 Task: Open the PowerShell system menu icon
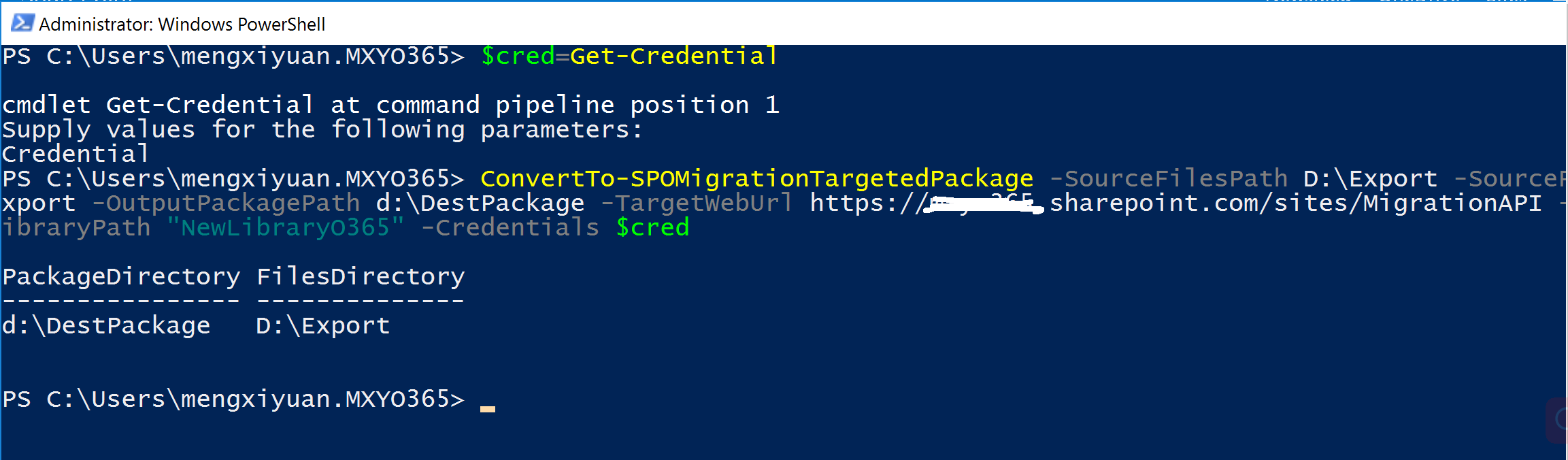coord(22,23)
